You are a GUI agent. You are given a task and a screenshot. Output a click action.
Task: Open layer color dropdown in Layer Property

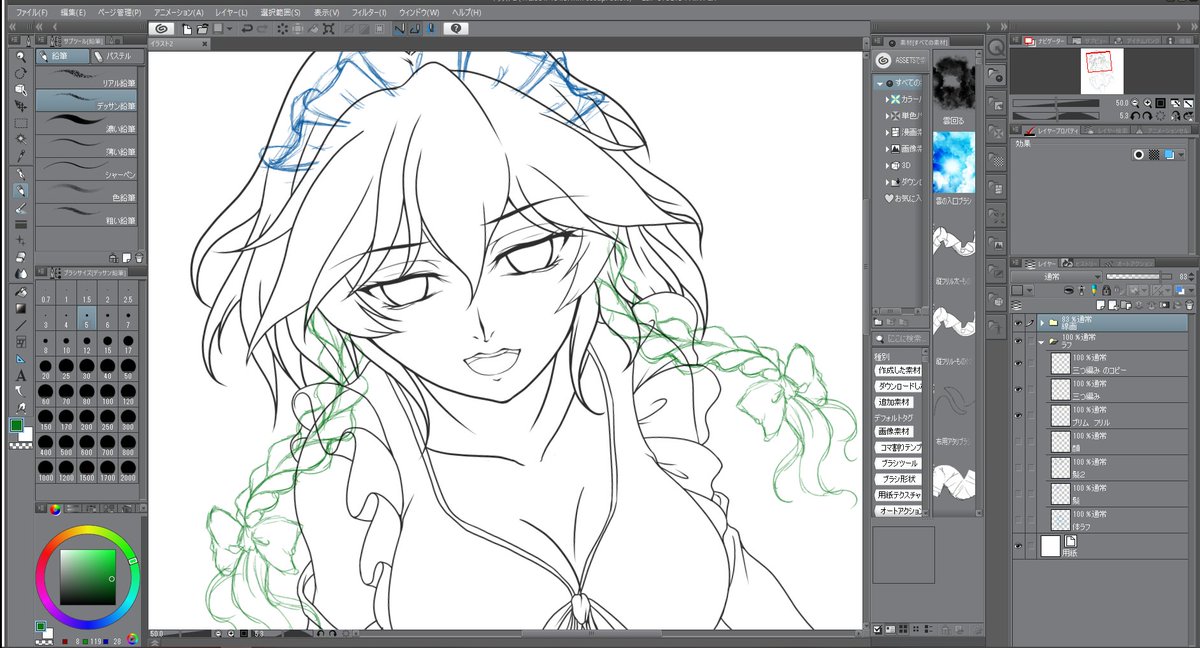1180,155
